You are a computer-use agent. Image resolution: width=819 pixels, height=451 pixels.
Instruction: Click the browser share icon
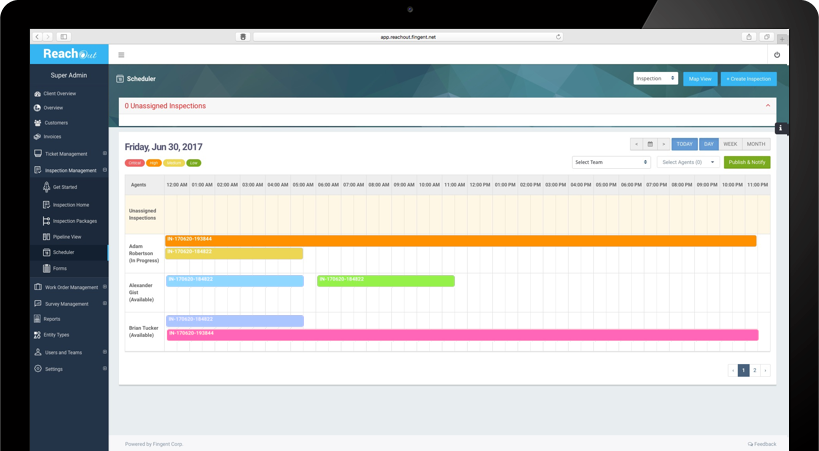pyautogui.click(x=749, y=37)
